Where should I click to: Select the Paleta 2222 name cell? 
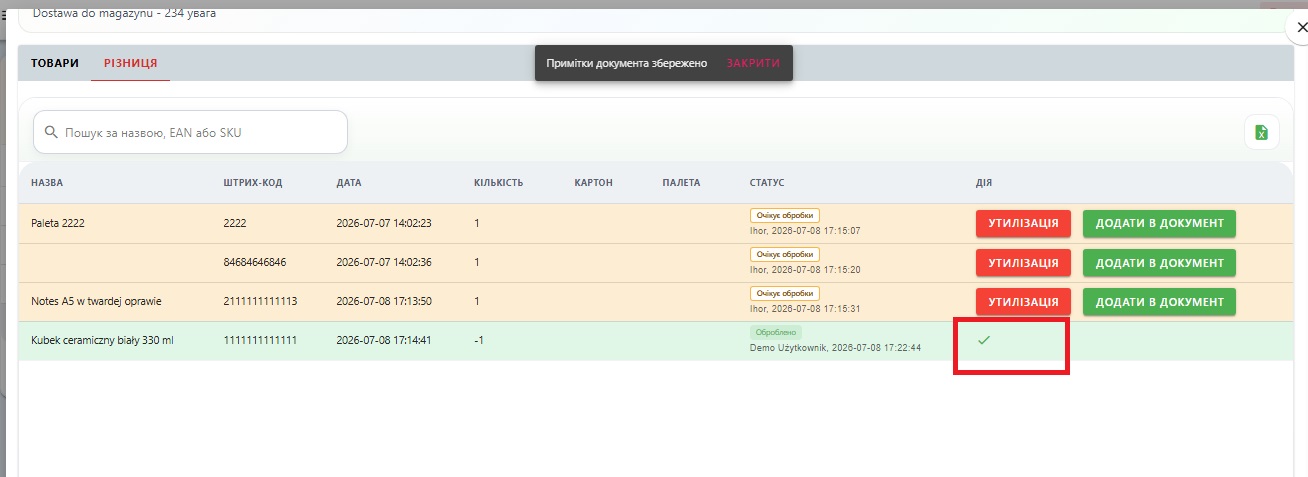click(58, 223)
